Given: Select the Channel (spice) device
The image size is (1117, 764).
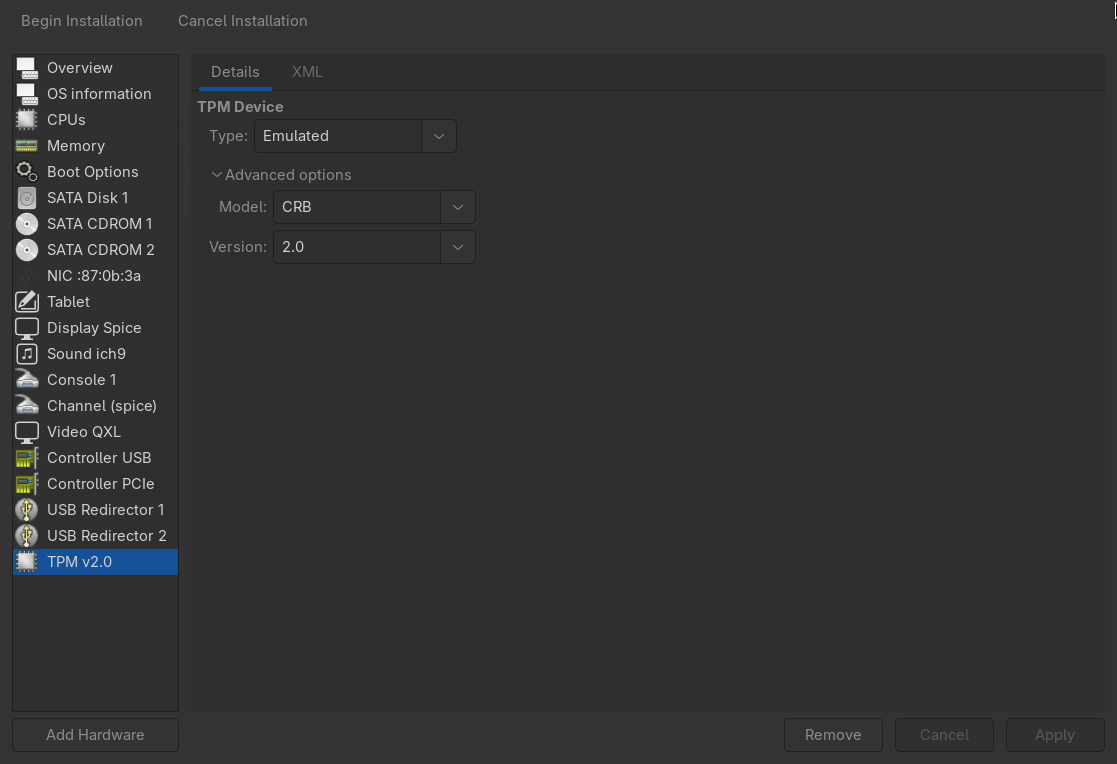Looking at the screenshot, I should (101, 405).
